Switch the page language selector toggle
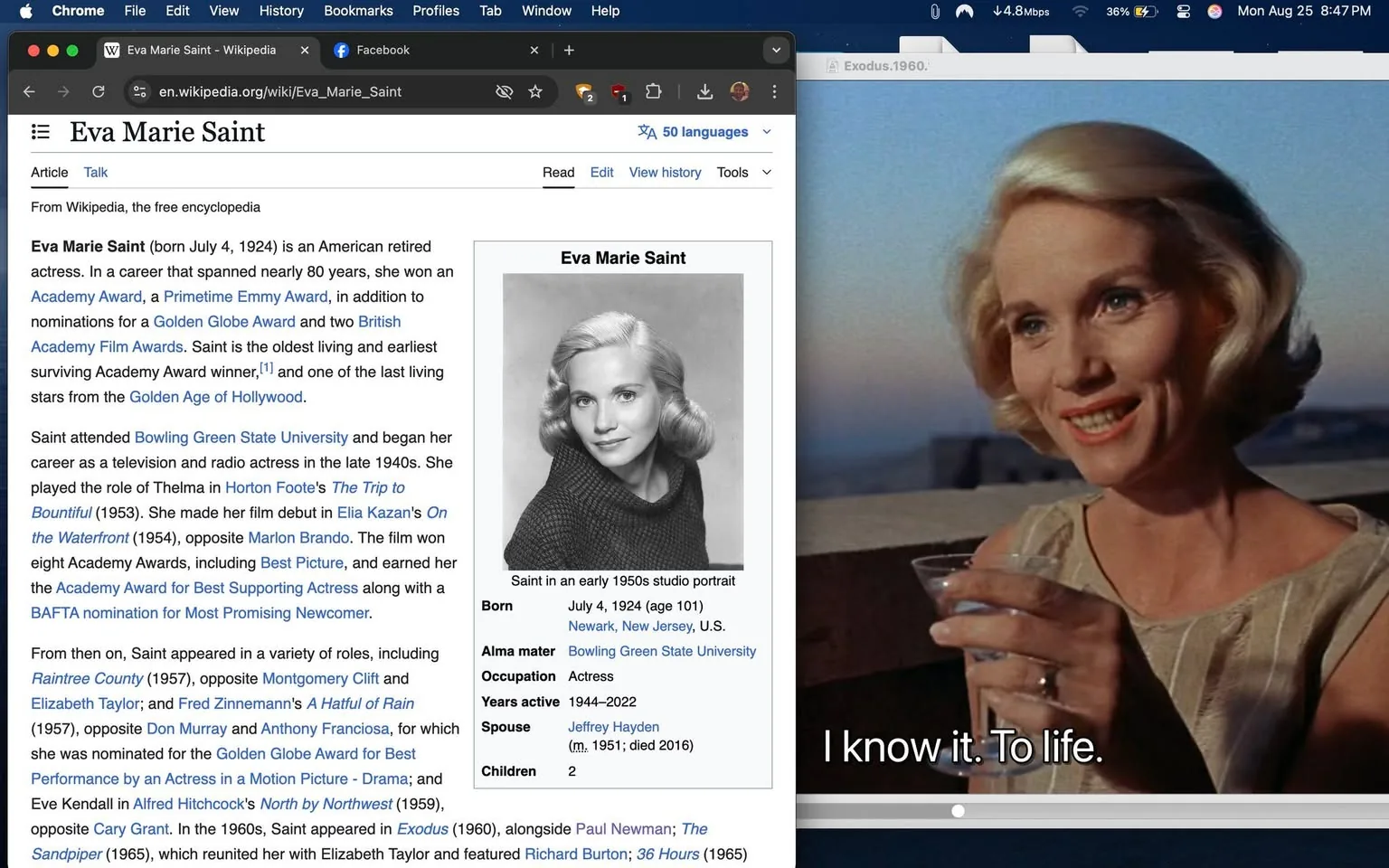This screenshot has height=868, width=1389. tap(647, 131)
